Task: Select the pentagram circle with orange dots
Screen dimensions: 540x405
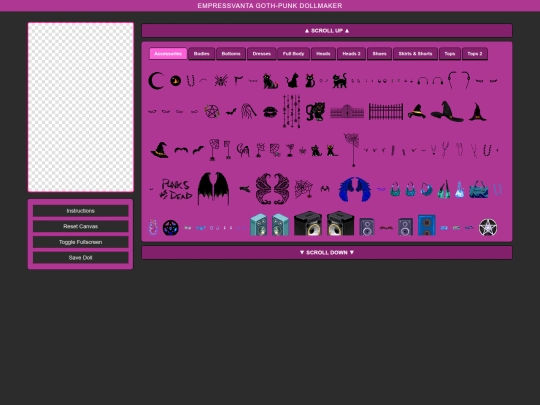Action: click(212, 111)
